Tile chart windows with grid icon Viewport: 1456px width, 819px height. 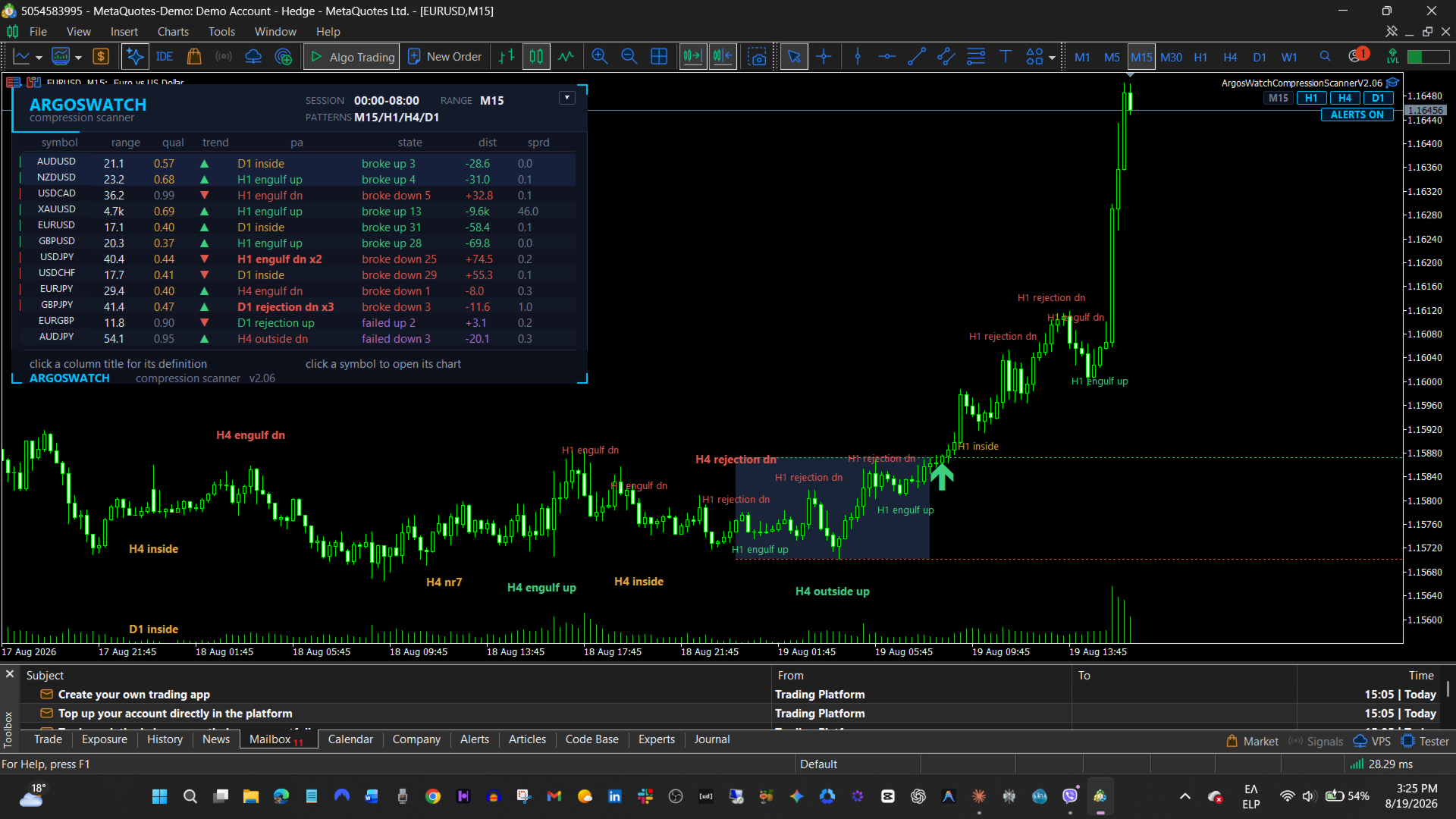coord(659,57)
